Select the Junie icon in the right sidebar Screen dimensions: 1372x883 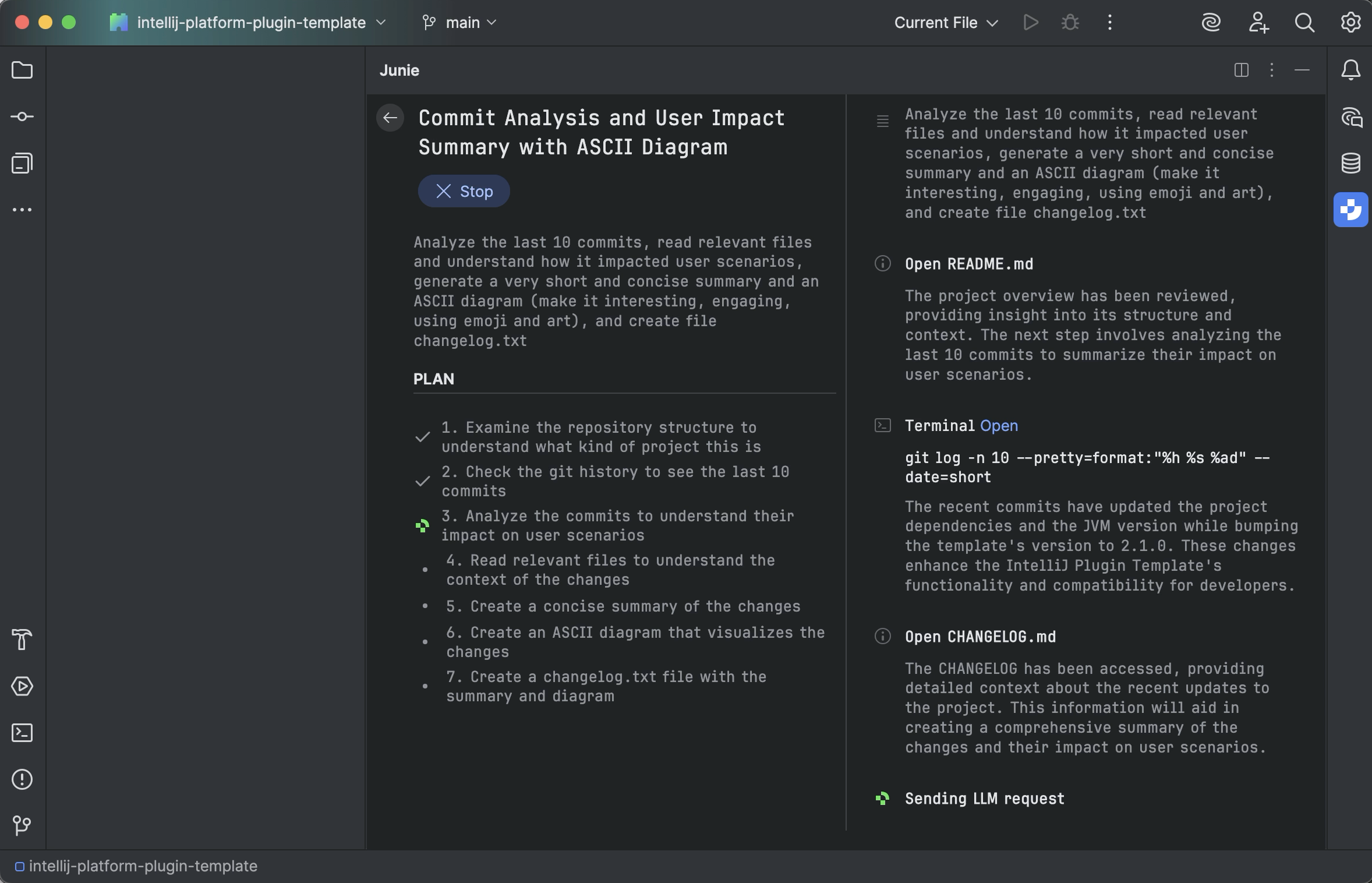pos(1350,209)
